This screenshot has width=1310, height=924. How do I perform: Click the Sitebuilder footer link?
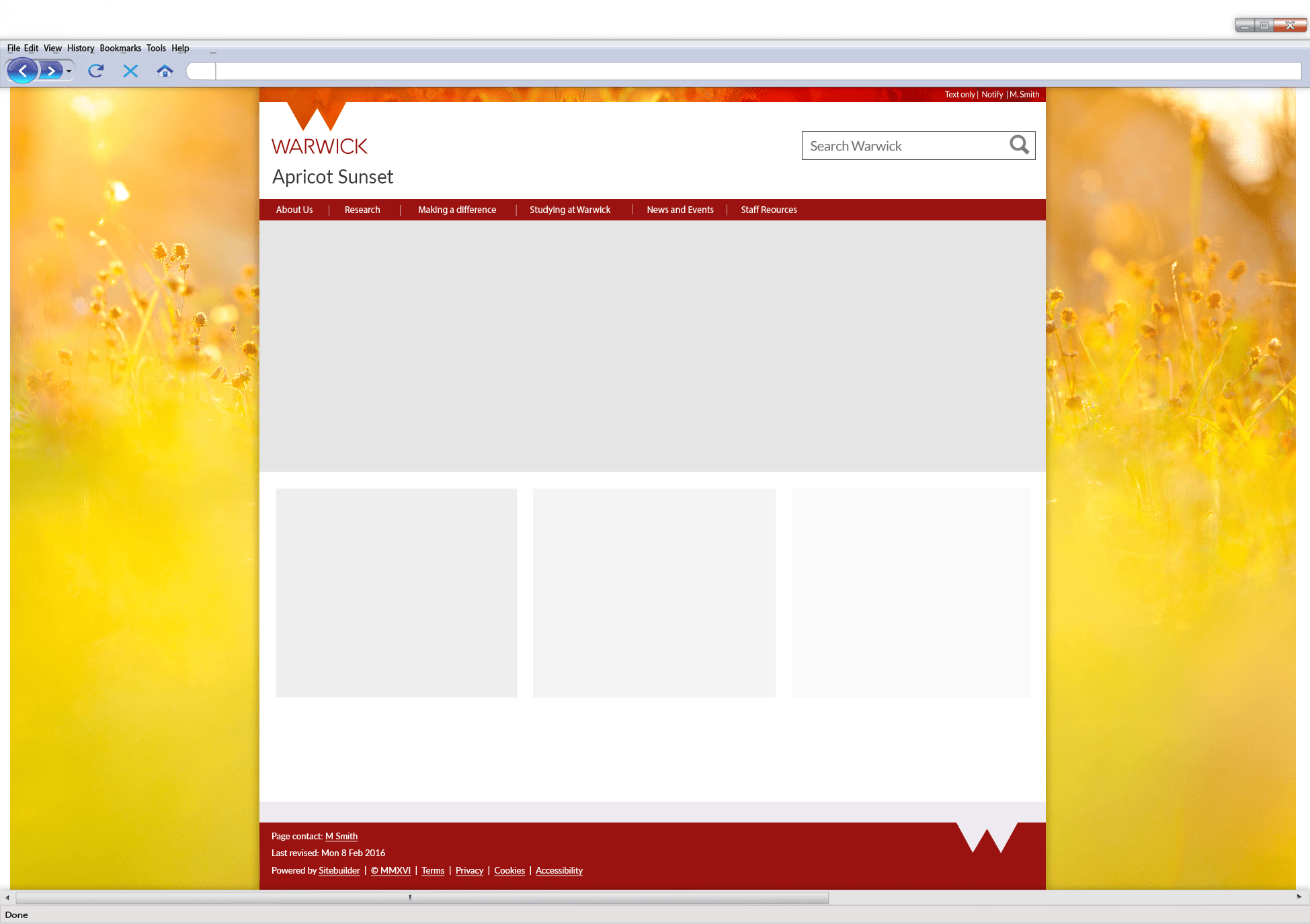339,870
